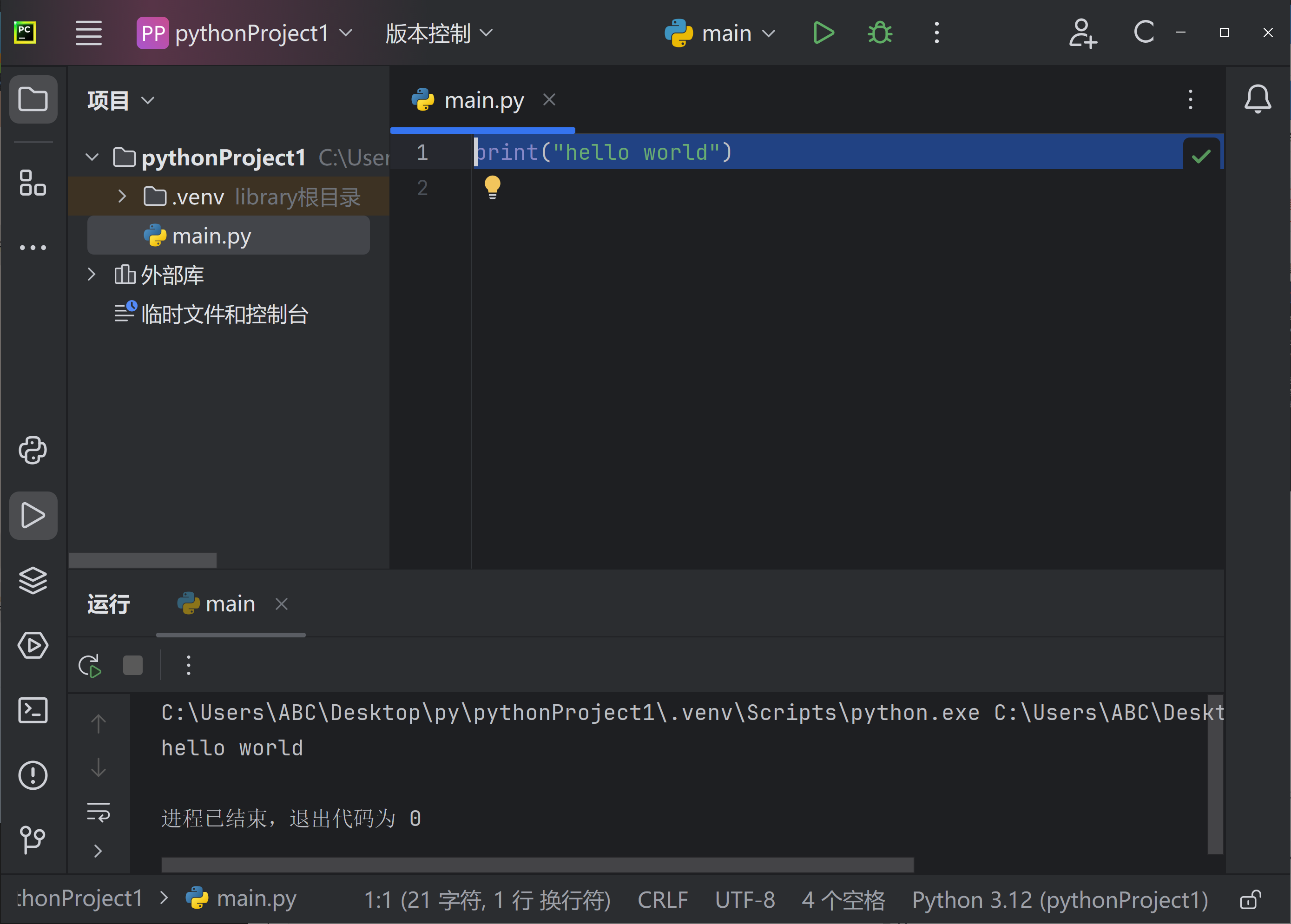
Task: Click the 运行 panel title
Action: pos(109,603)
